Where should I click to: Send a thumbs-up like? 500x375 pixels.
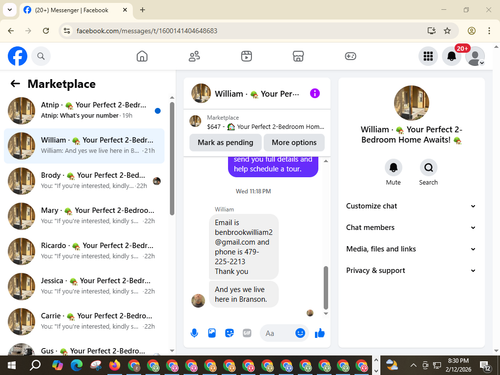(320, 333)
